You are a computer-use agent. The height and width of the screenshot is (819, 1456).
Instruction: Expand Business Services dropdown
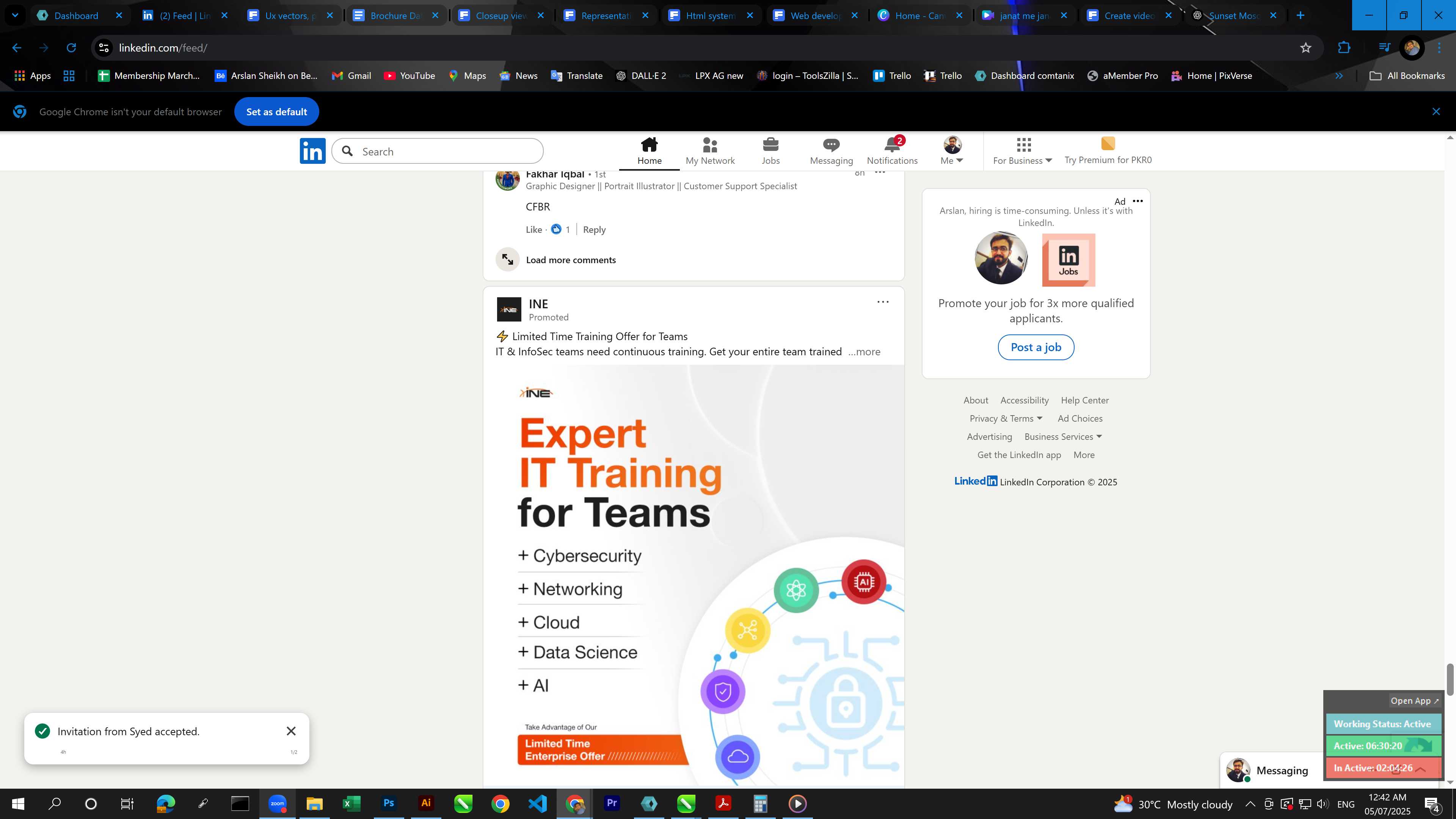click(x=1062, y=436)
